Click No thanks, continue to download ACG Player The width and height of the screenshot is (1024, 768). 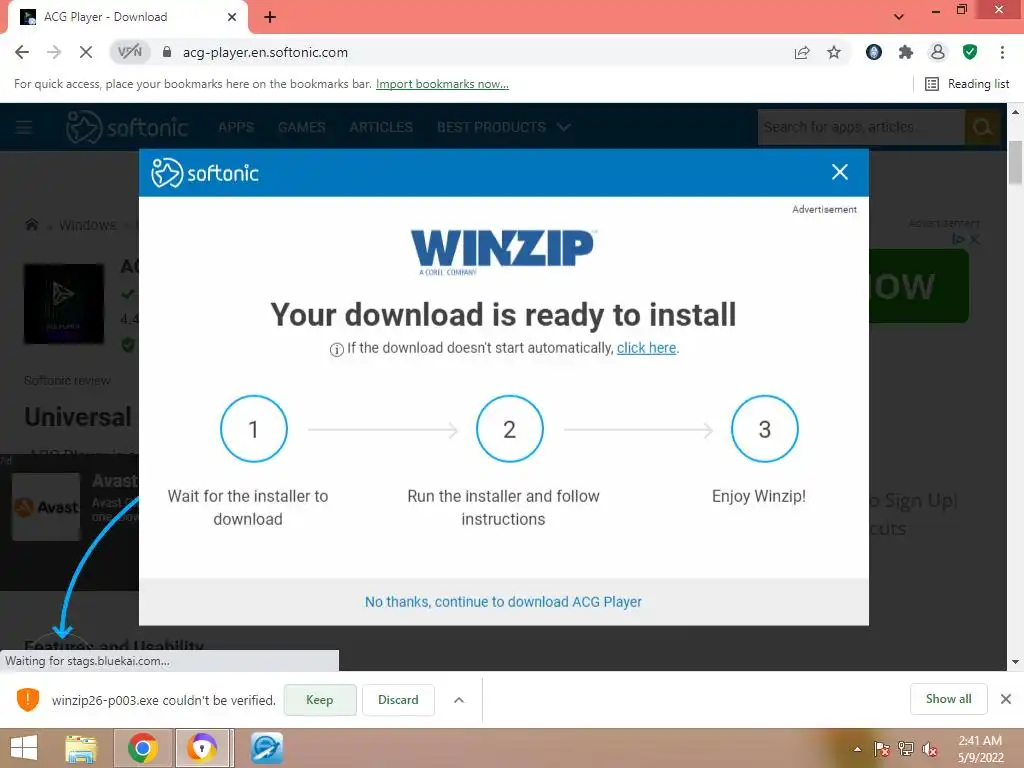[x=504, y=601]
